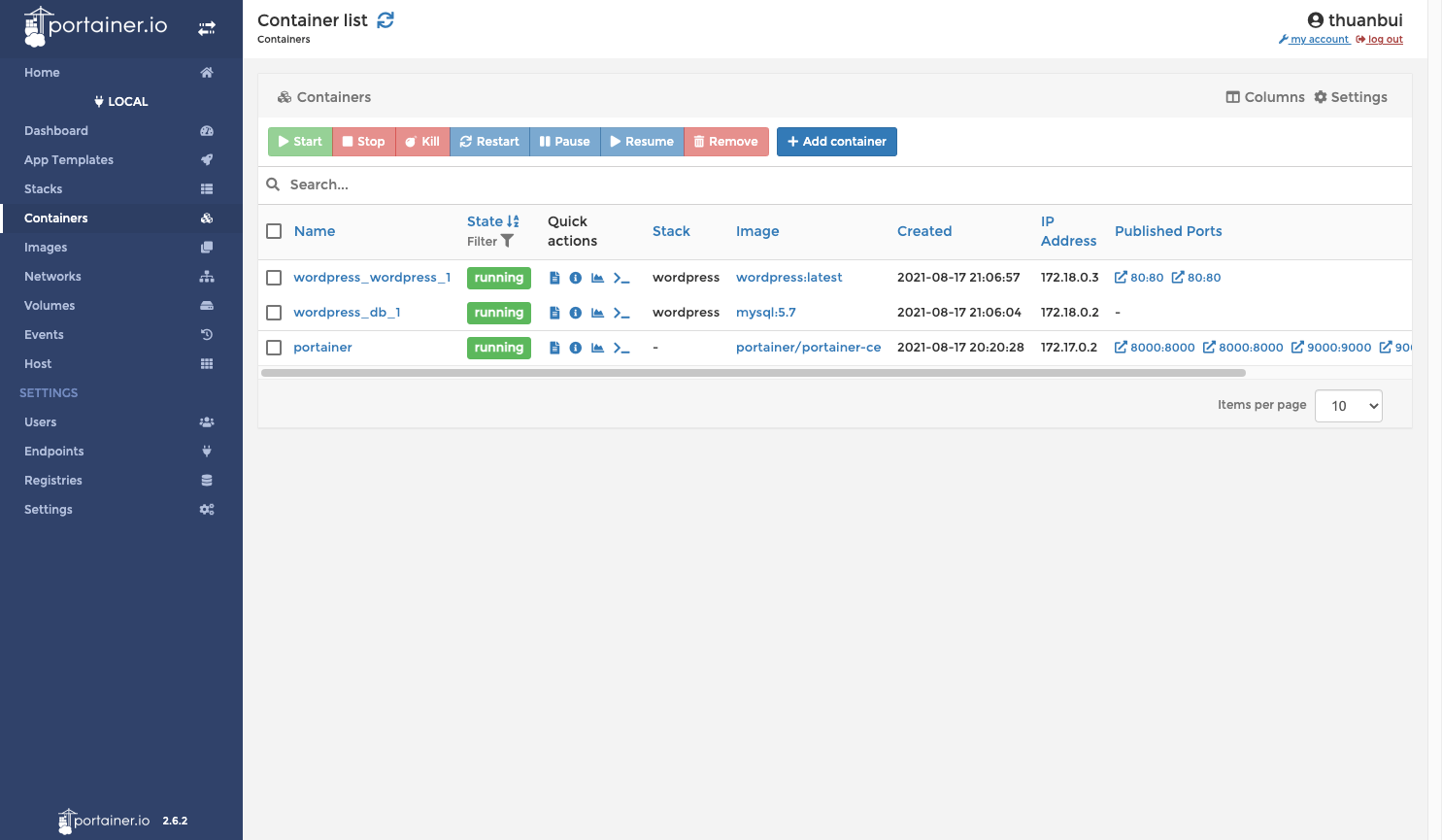Click the Users group icon in sidebar
This screenshot has width=1442, height=840.
coord(207,422)
